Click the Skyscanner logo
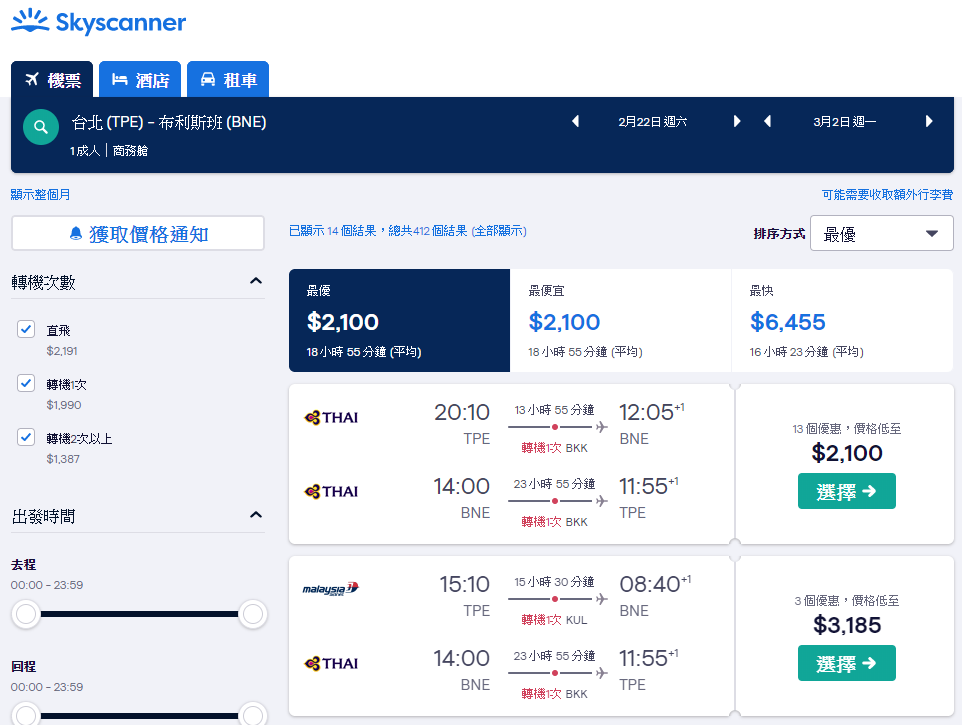 point(98,22)
